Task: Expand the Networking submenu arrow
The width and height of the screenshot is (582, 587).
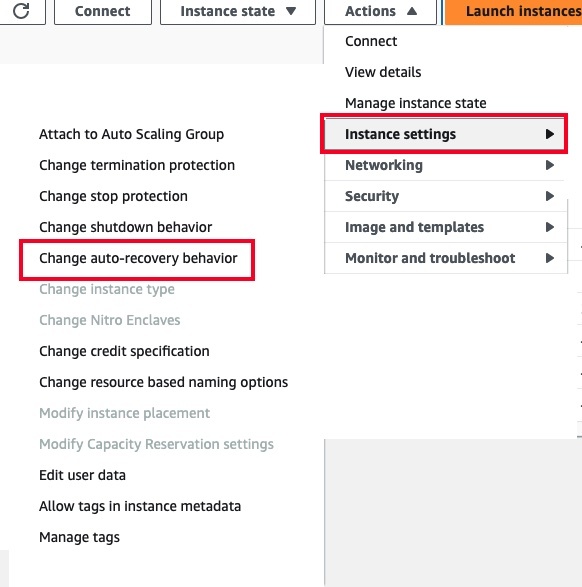Action: [549, 165]
